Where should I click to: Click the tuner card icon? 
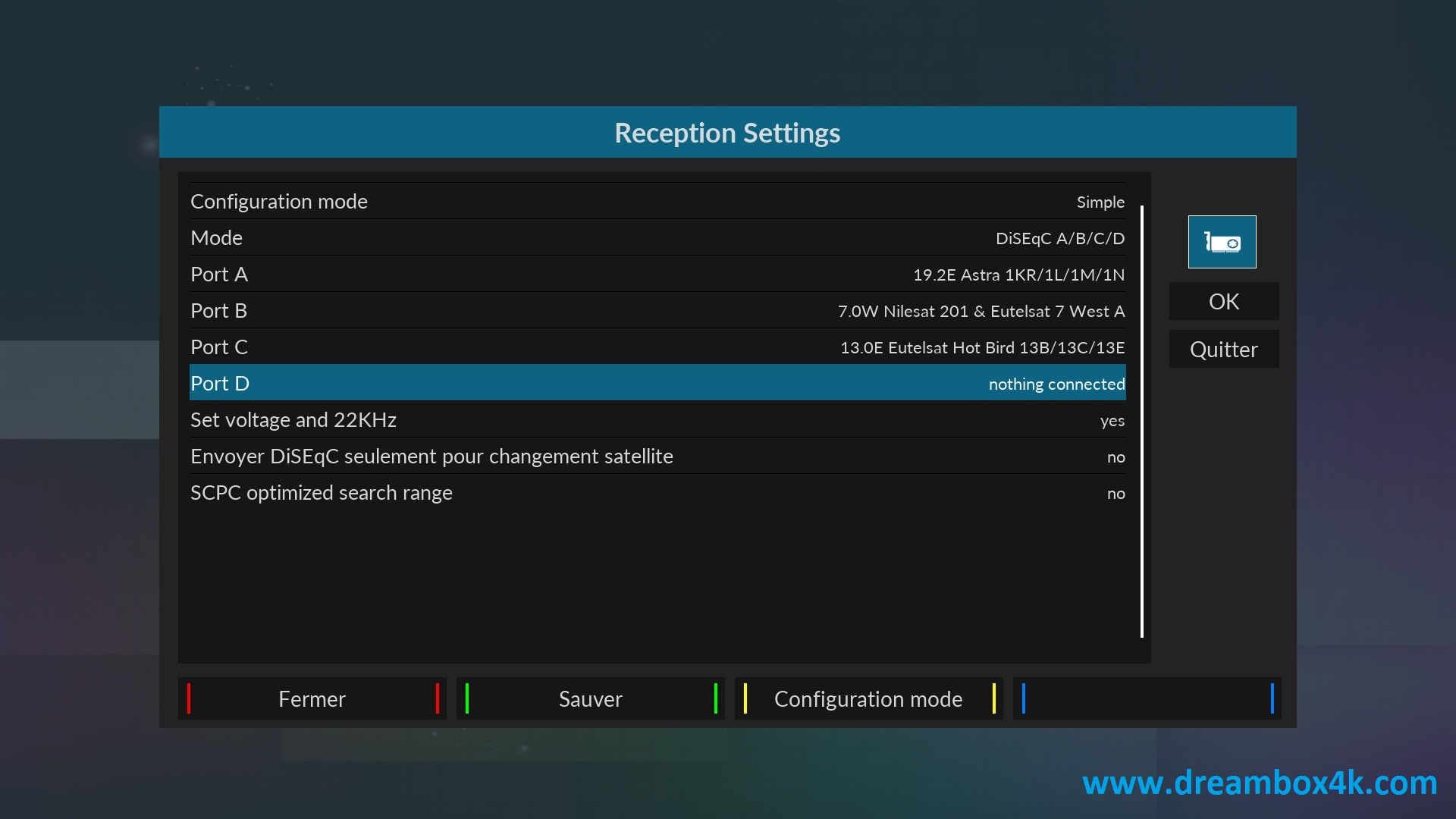pos(1222,242)
